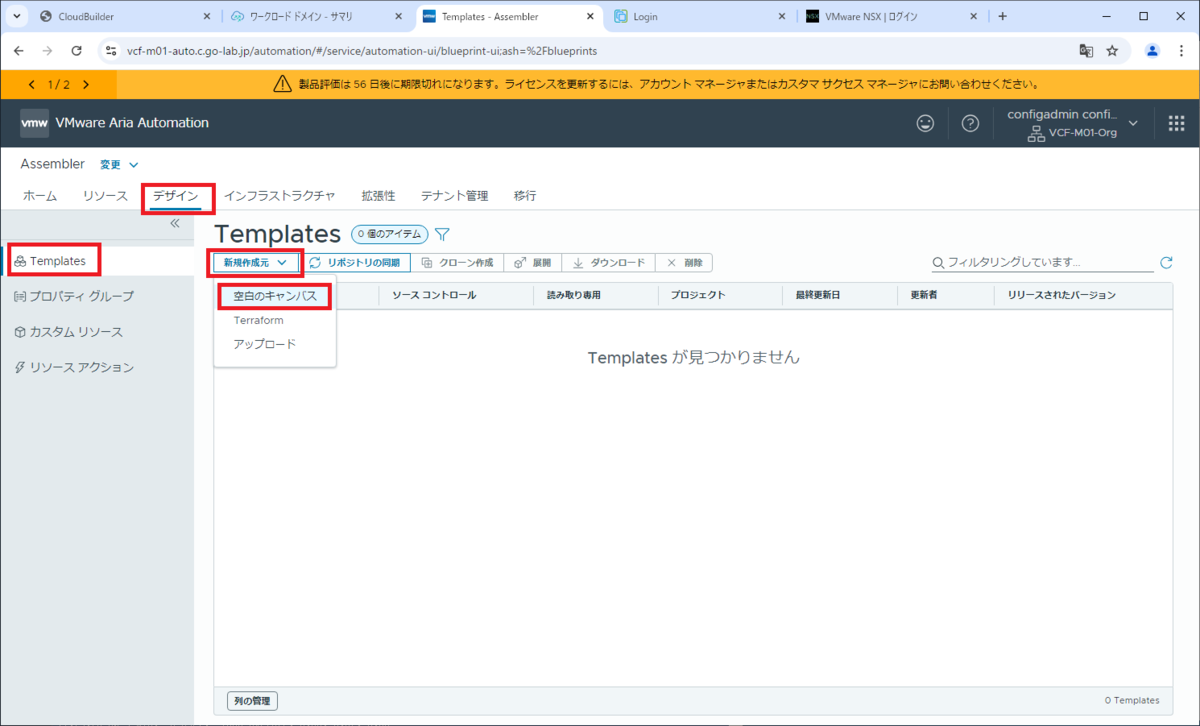This screenshot has height=726, width=1200.
Task: Reload the browser page
Action: point(76,50)
